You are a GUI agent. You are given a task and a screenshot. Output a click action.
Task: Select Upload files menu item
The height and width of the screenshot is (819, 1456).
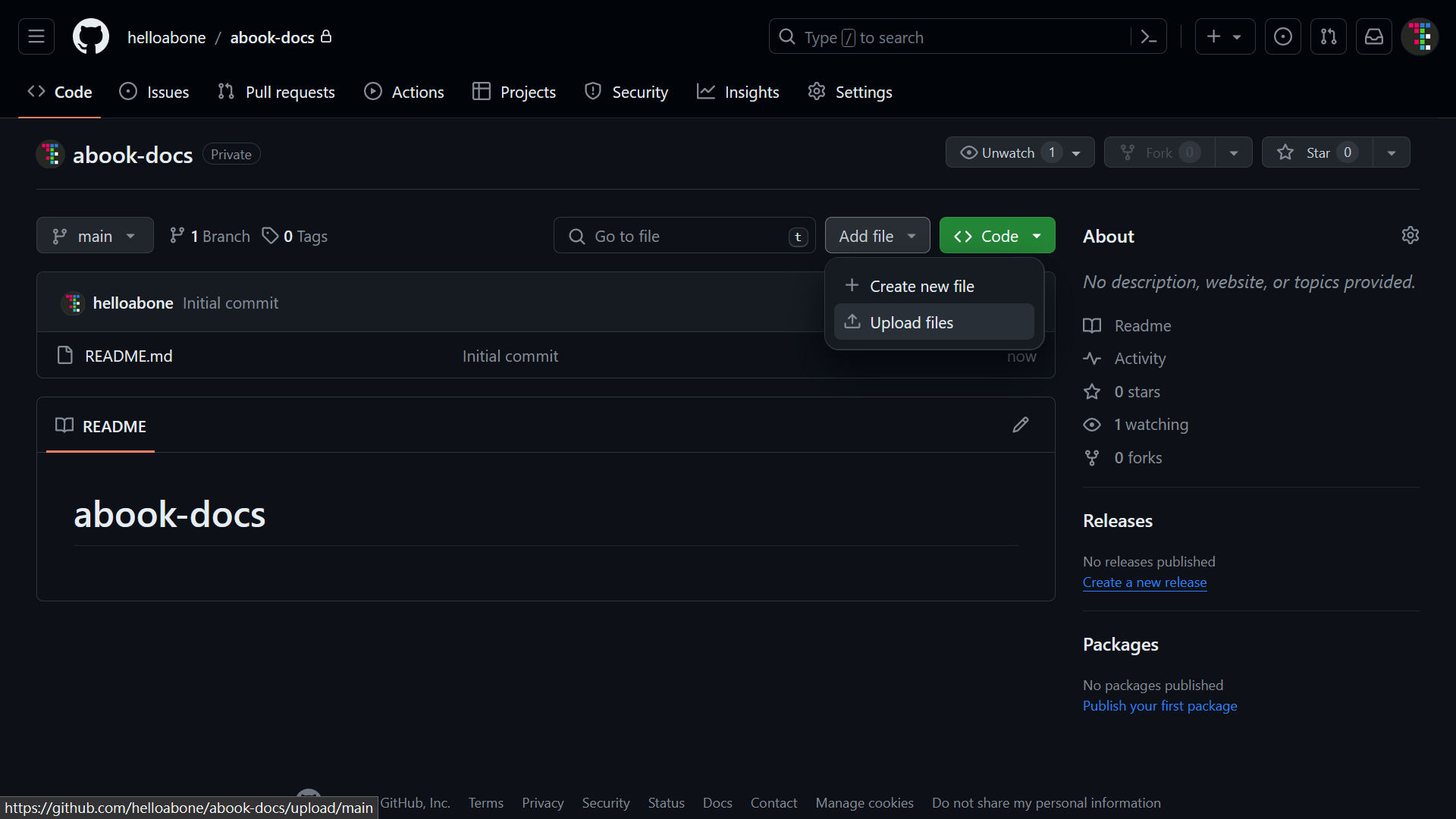(x=934, y=322)
